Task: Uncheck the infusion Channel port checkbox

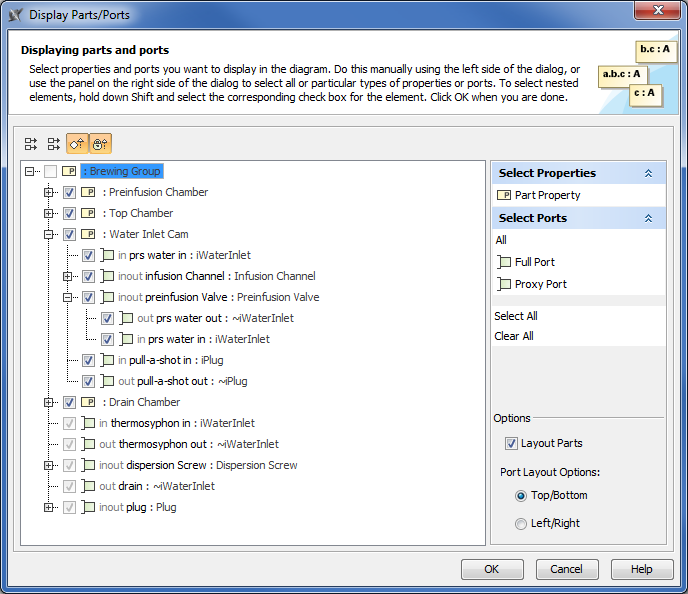Action: (x=88, y=276)
